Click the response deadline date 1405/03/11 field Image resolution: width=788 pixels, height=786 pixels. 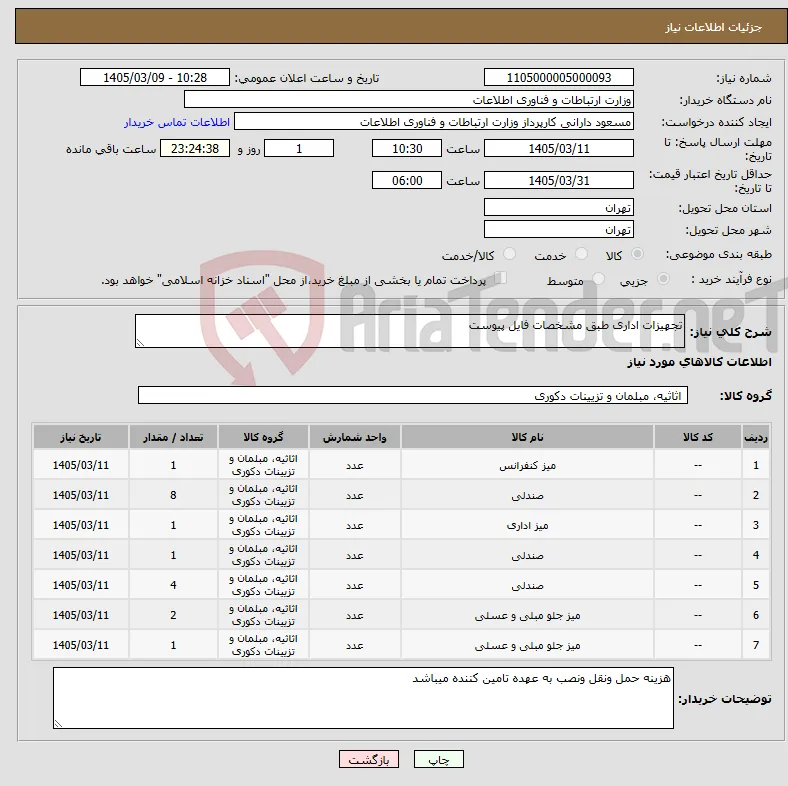559,149
